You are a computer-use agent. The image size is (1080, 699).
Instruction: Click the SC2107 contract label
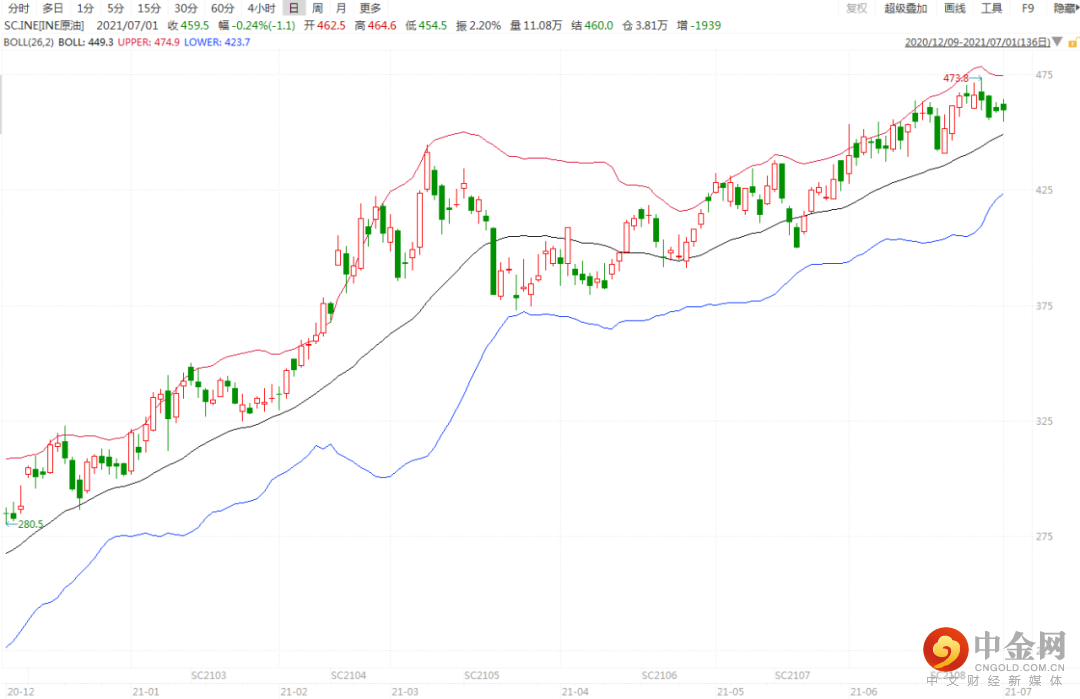(792, 675)
